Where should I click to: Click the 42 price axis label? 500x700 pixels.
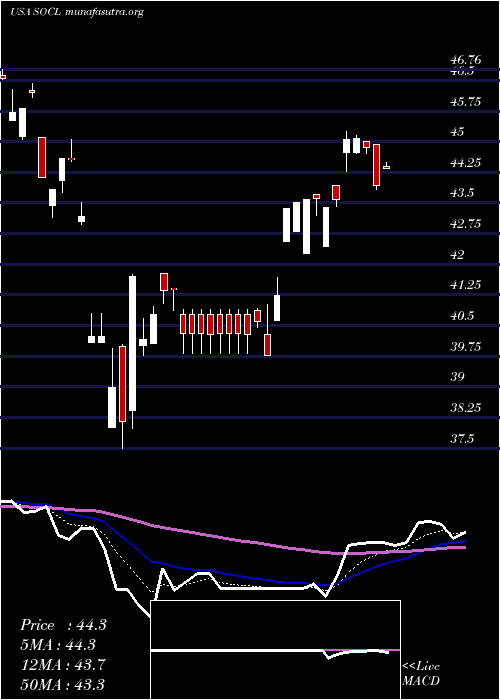pyautogui.click(x=458, y=254)
